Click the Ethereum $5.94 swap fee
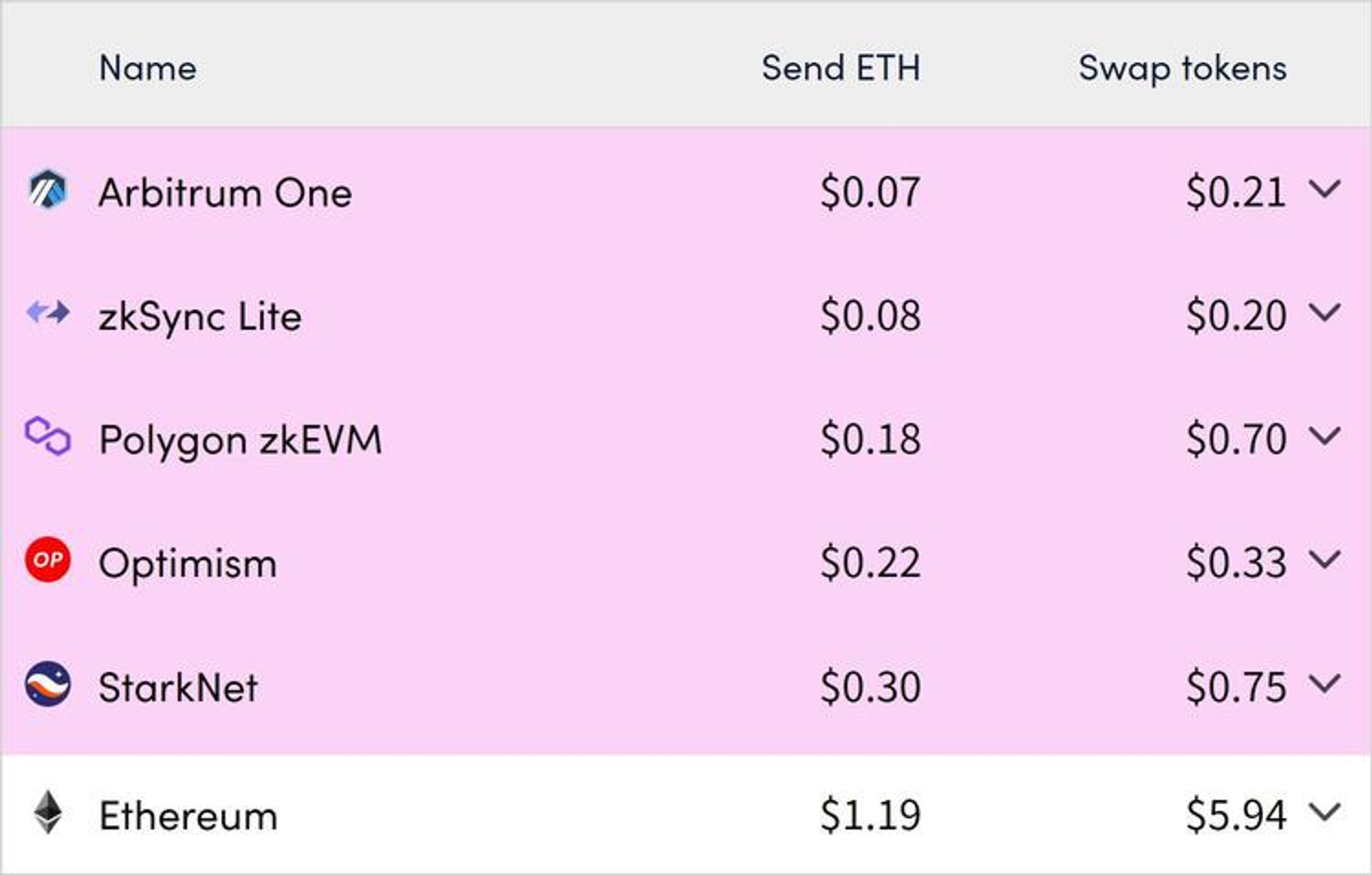The height and width of the screenshot is (875, 1372). tap(1235, 815)
